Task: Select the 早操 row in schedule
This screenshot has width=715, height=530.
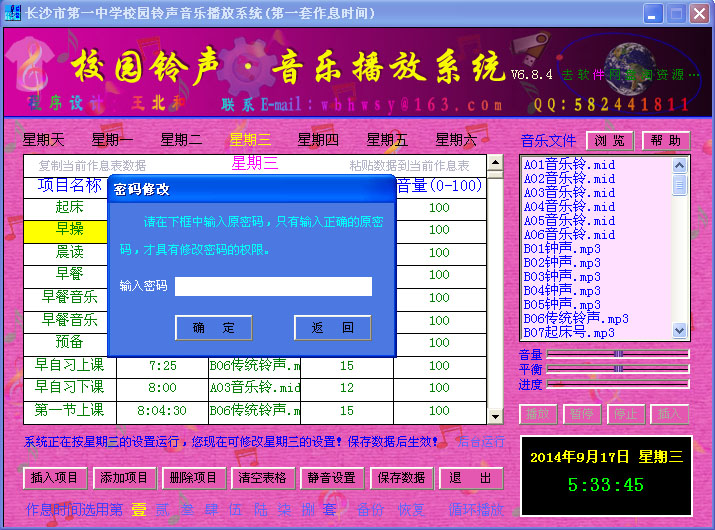Action: [x=66, y=232]
